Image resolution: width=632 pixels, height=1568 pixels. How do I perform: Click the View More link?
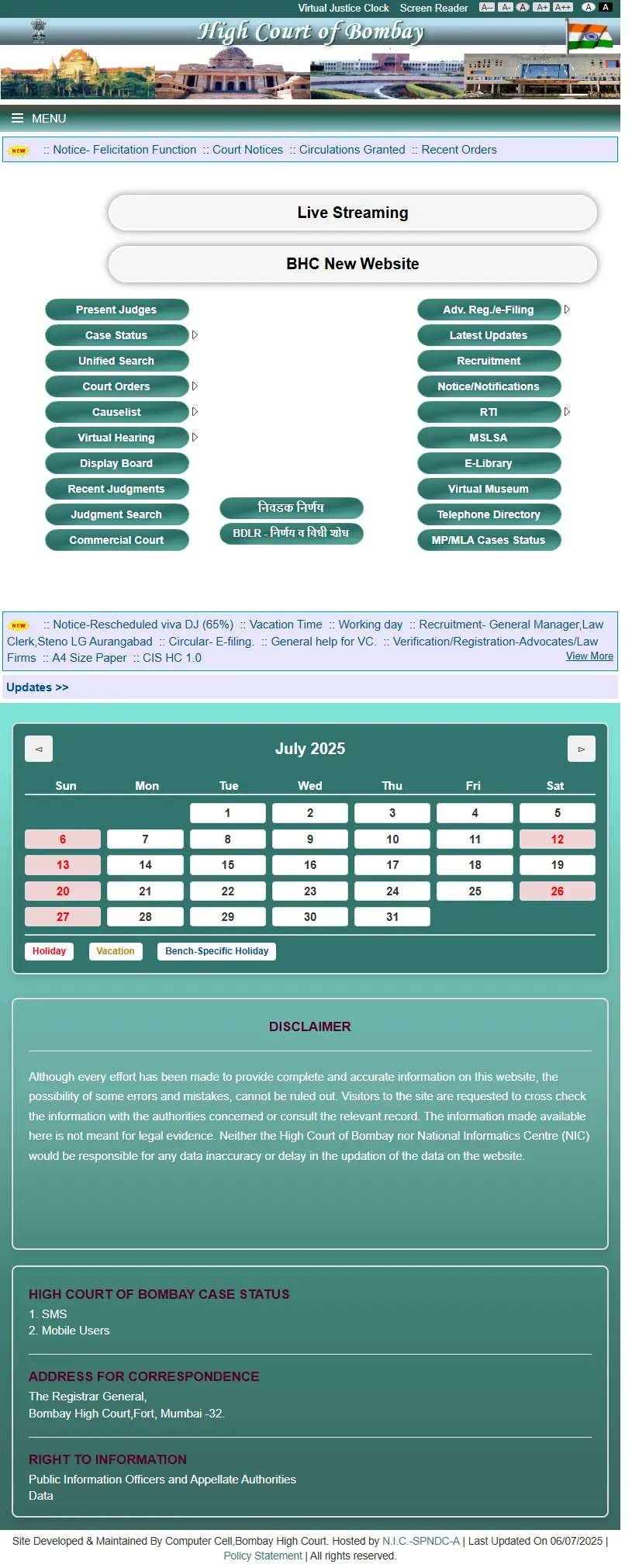[589, 656]
